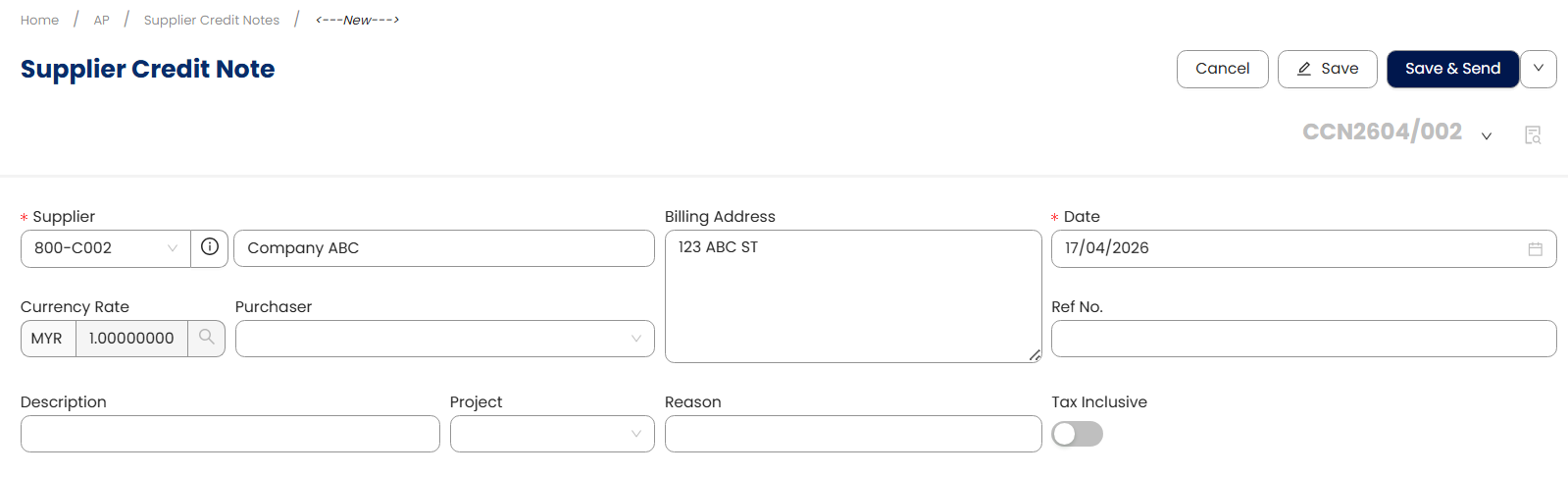The height and width of the screenshot is (477, 1568).
Task: Go to Home breadcrumb
Action: (x=40, y=20)
